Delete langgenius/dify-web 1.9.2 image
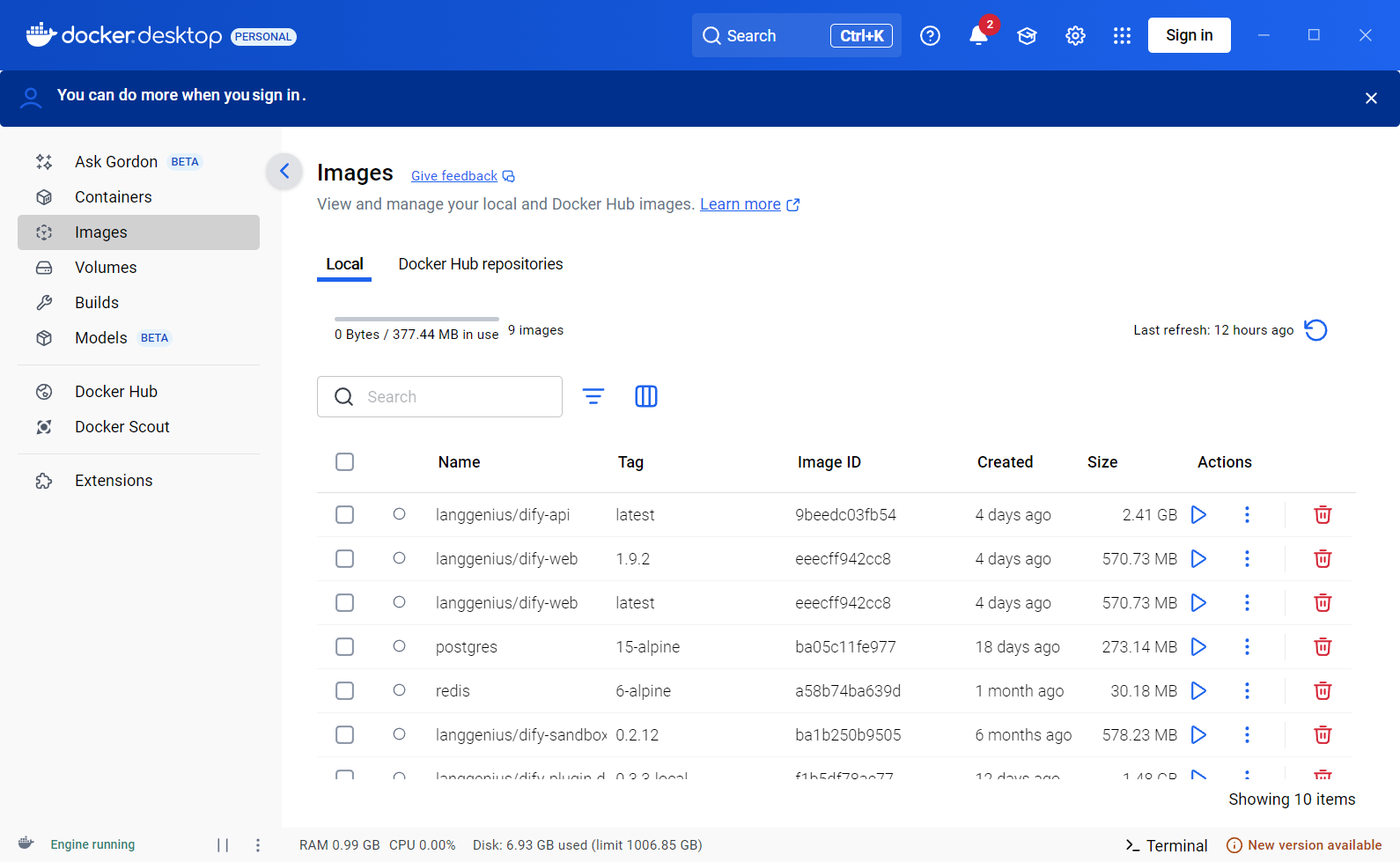Screen dimensions: 1400x862 1323,558
